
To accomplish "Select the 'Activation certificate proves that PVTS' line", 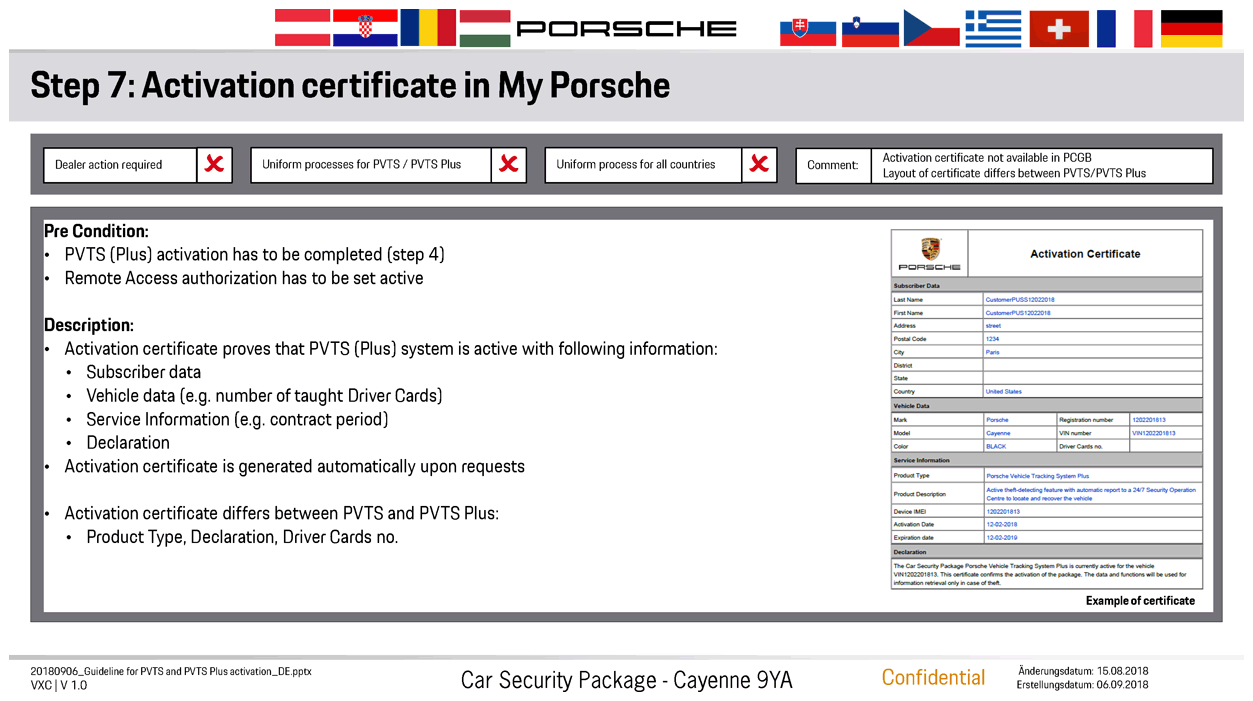I will (391, 349).
